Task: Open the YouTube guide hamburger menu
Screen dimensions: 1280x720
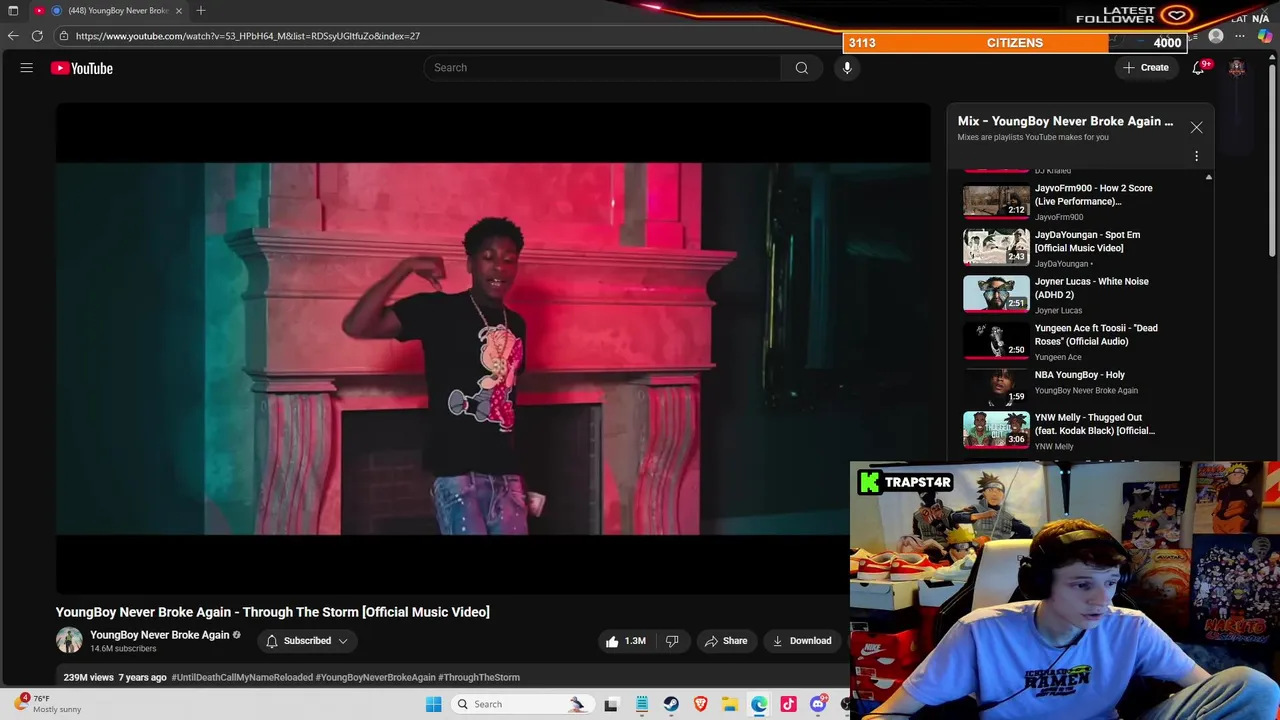Action: tap(27, 68)
